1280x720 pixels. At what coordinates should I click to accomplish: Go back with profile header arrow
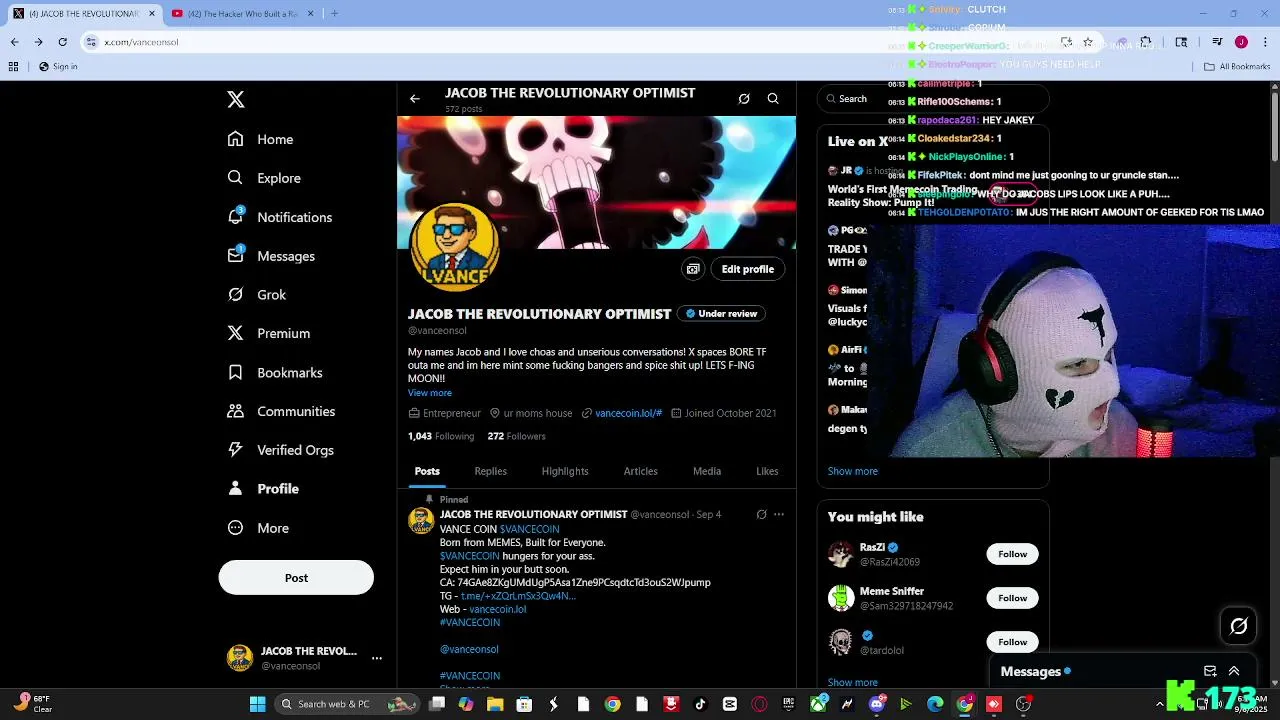tap(415, 99)
